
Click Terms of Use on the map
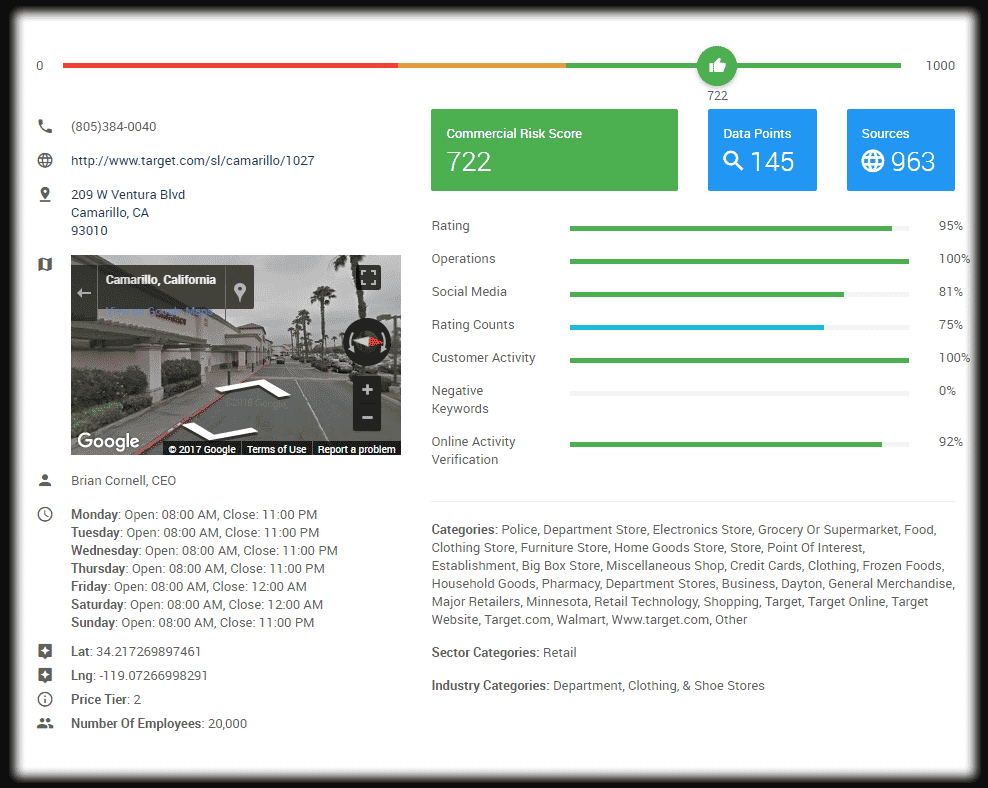[276, 449]
